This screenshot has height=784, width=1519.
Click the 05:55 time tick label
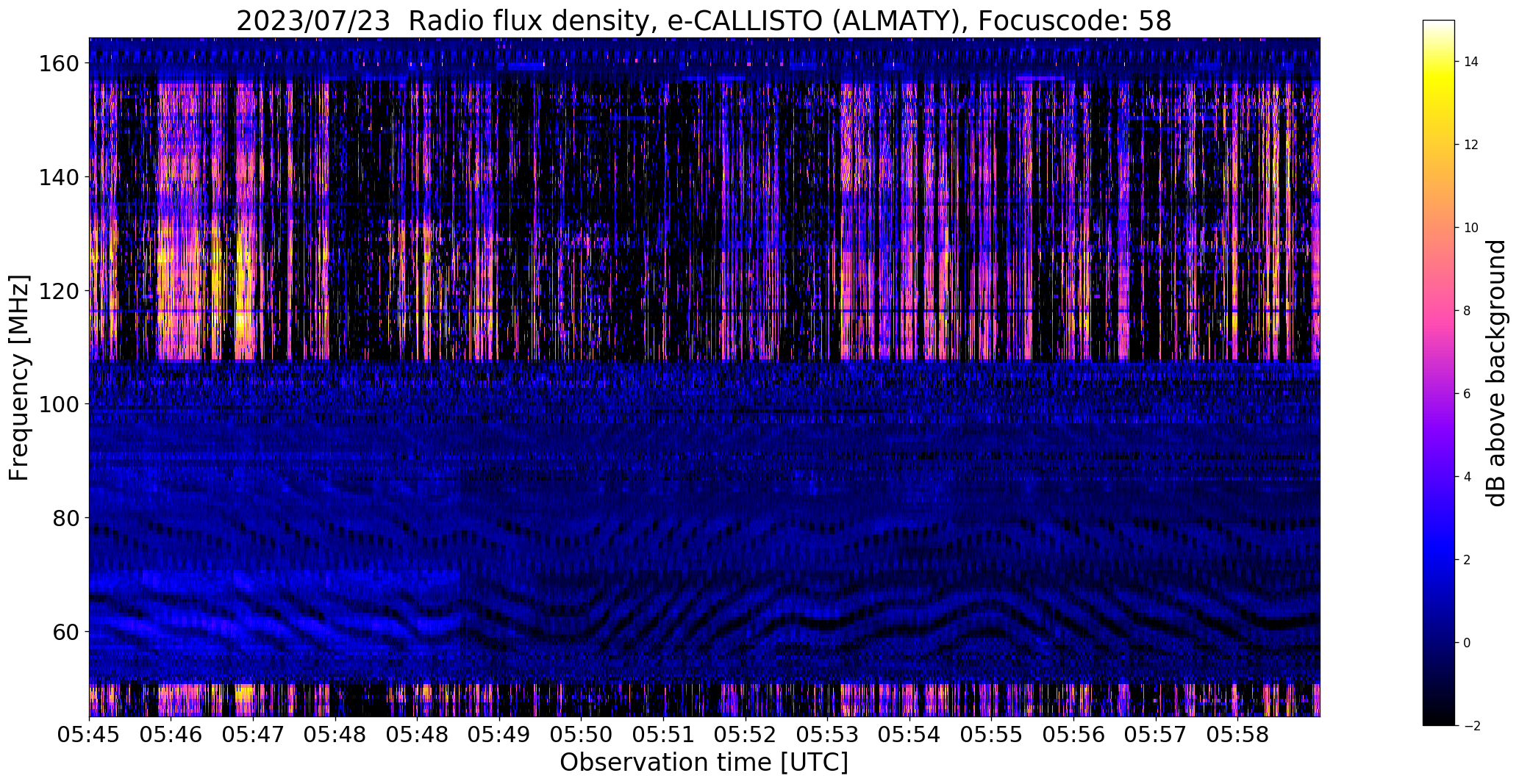pyautogui.click(x=992, y=735)
